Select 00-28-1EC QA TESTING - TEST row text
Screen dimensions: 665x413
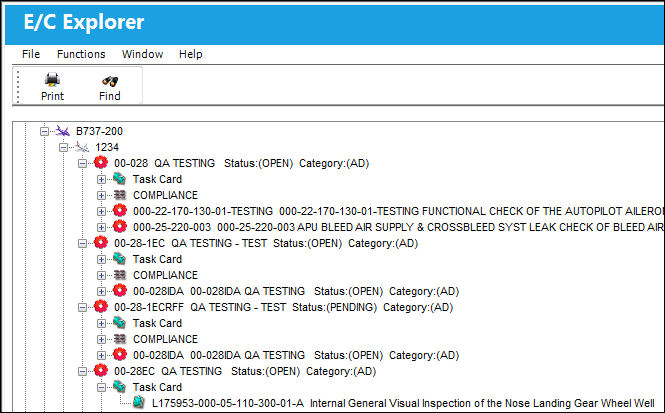(266, 243)
